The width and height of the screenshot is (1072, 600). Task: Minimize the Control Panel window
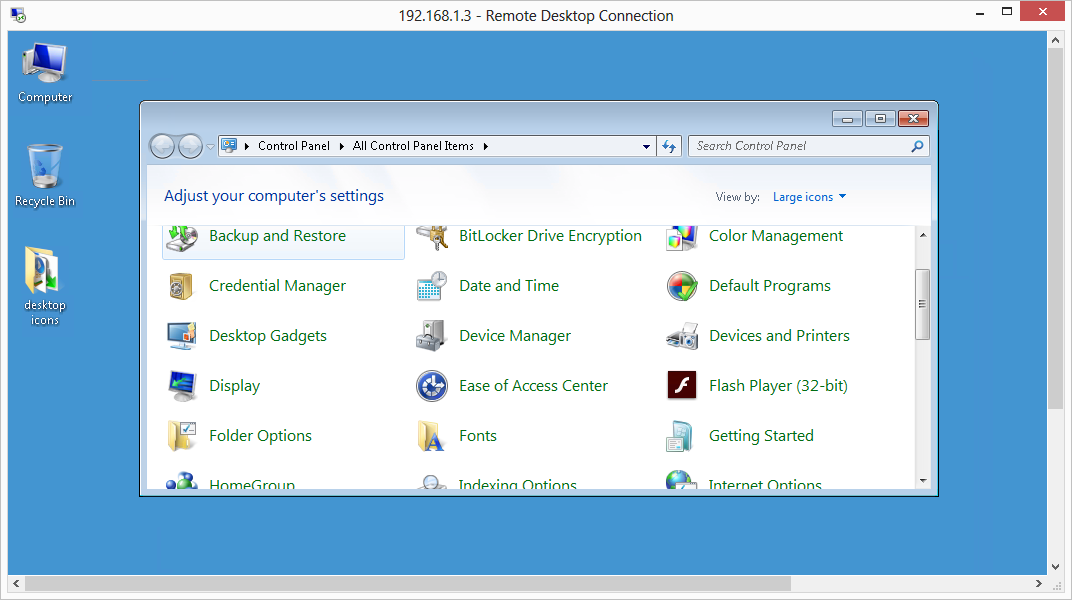pyautogui.click(x=848, y=119)
